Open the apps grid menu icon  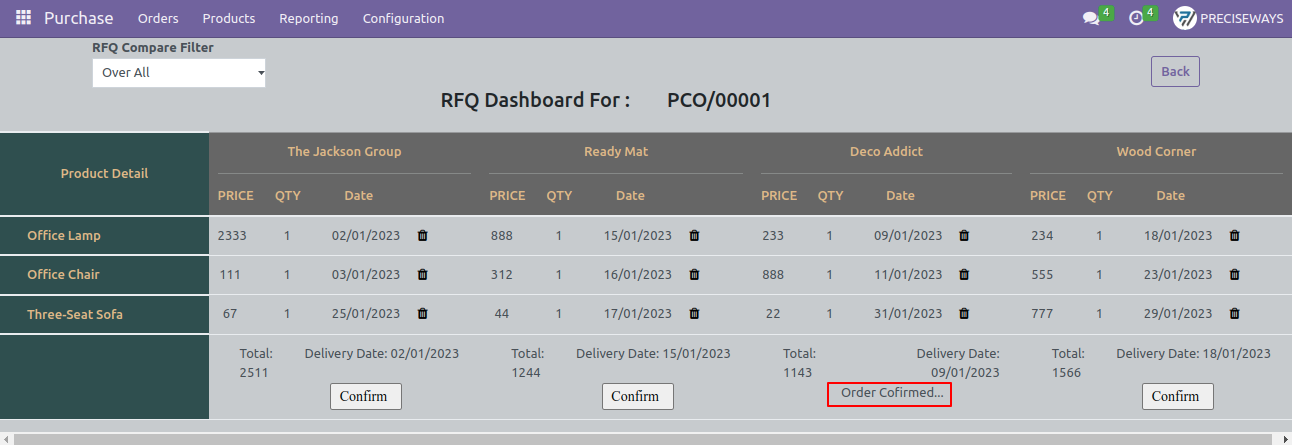23,18
